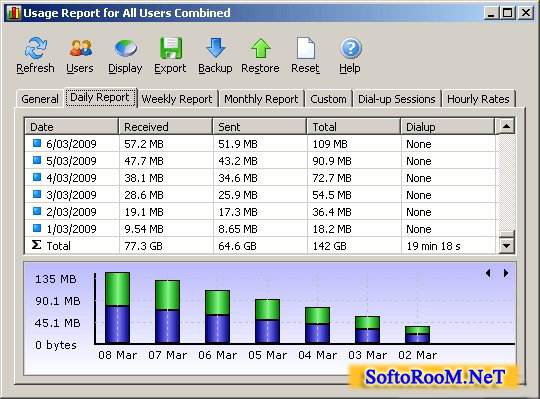Click the Backup blue arrow icon

pyautogui.click(x=216, y=48)
